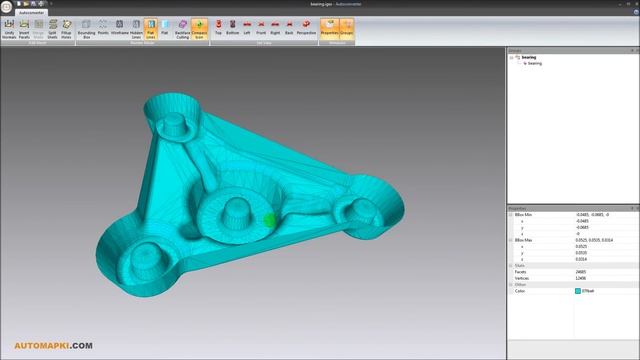Collapse the BBox Max property

tap(511, 240)
